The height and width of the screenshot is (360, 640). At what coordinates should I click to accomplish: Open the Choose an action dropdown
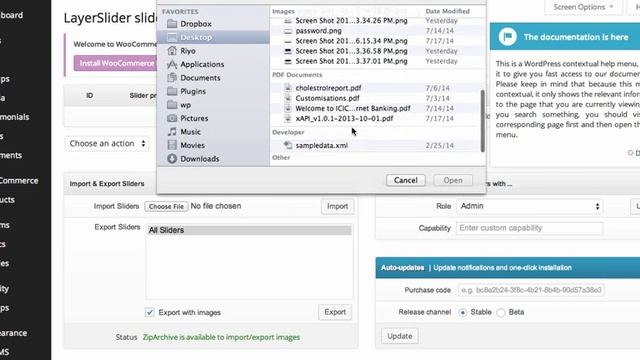[x=107, y=144]
